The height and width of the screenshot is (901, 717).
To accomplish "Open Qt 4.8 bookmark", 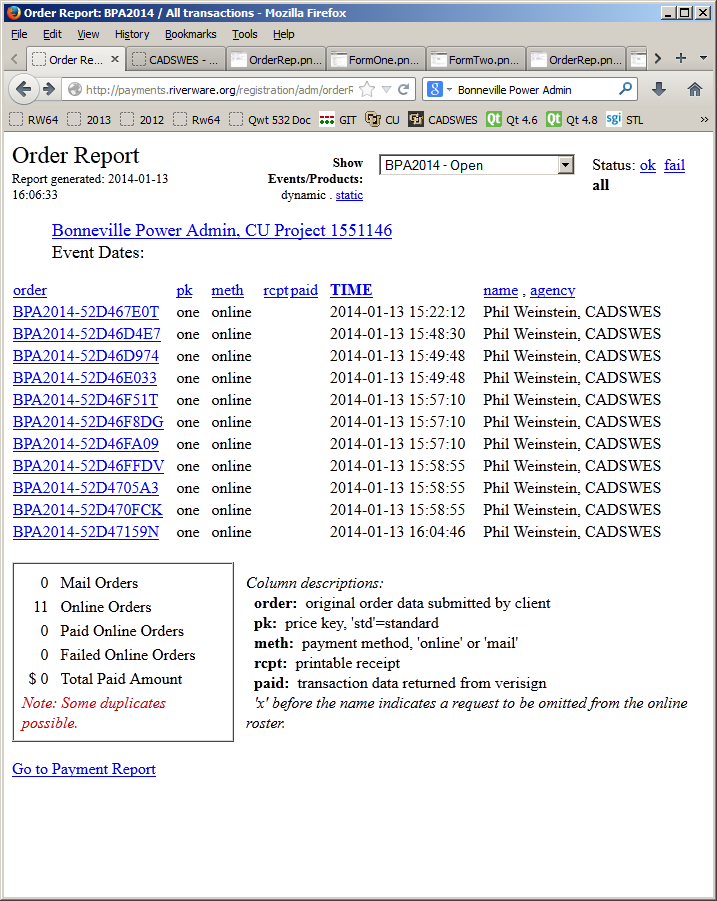I will [572, 120].
